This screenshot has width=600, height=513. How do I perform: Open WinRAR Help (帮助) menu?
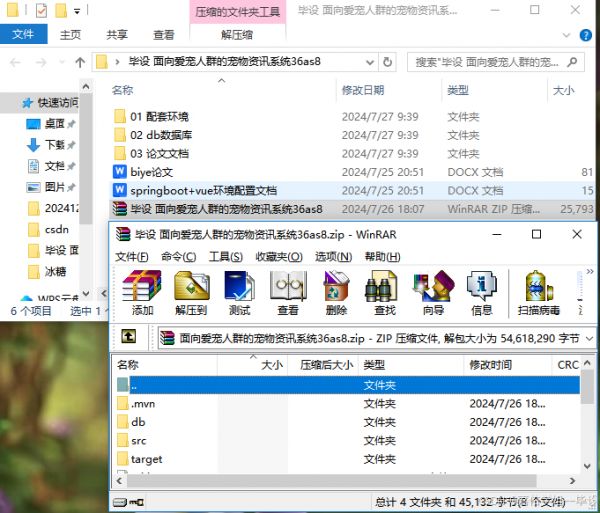click(383, 256)
